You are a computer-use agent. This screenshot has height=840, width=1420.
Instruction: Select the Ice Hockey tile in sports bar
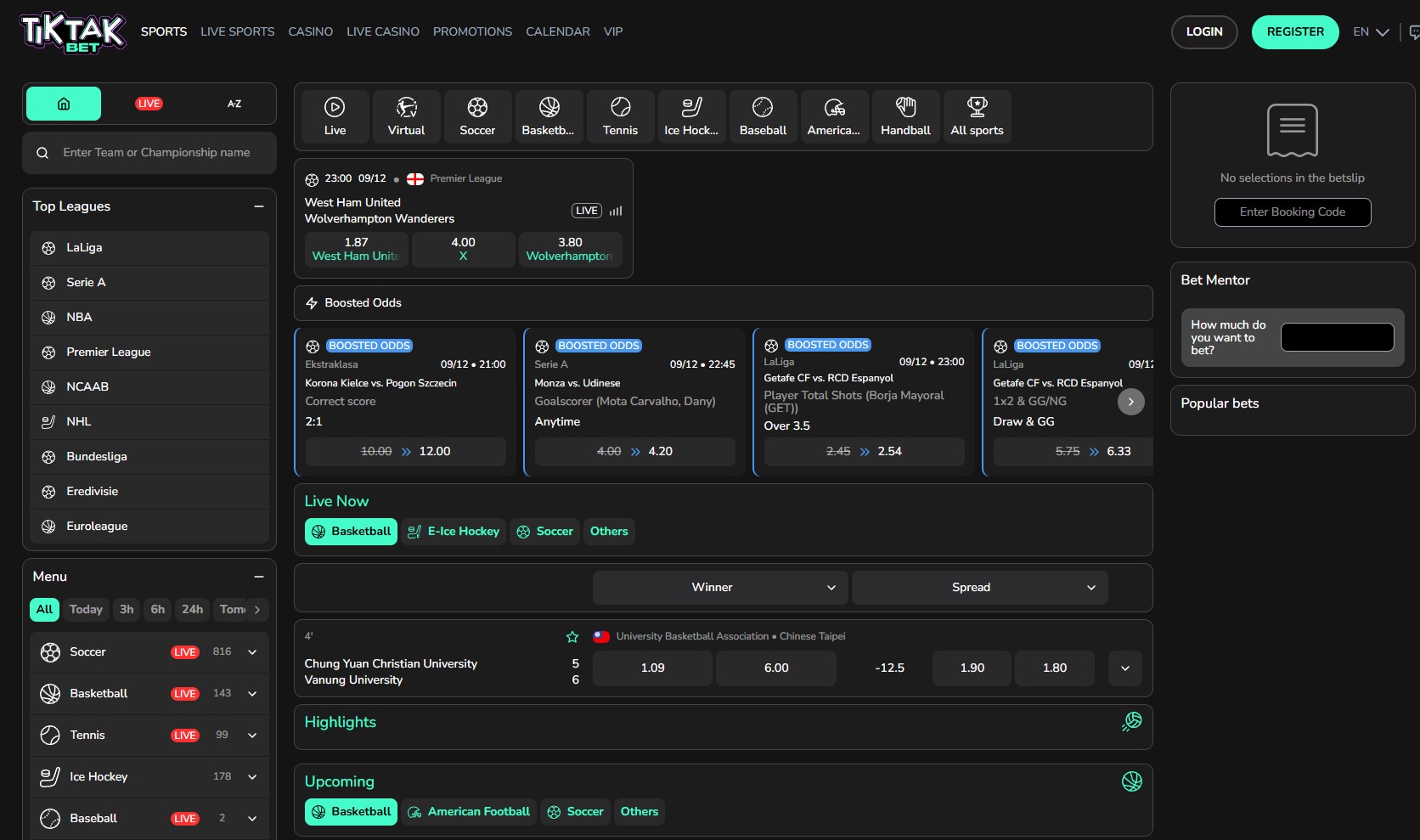pos(691,116)
